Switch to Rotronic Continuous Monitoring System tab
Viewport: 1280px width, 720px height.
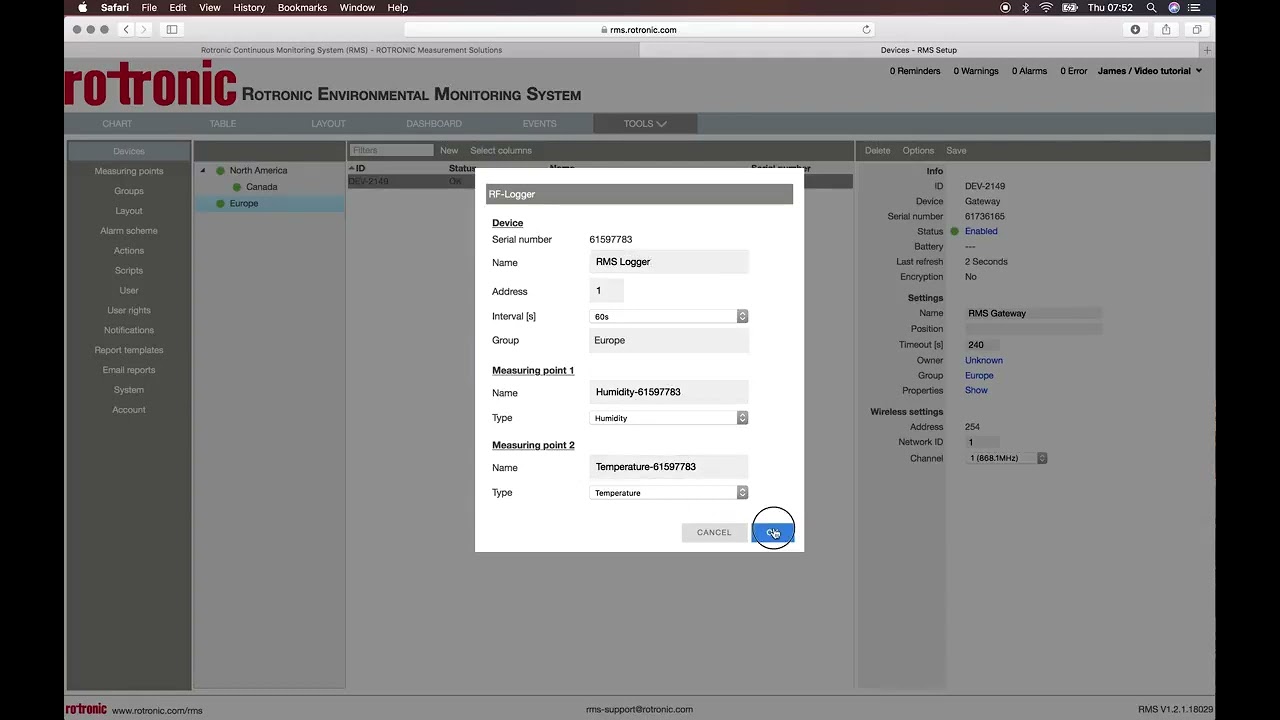[352, 50]
